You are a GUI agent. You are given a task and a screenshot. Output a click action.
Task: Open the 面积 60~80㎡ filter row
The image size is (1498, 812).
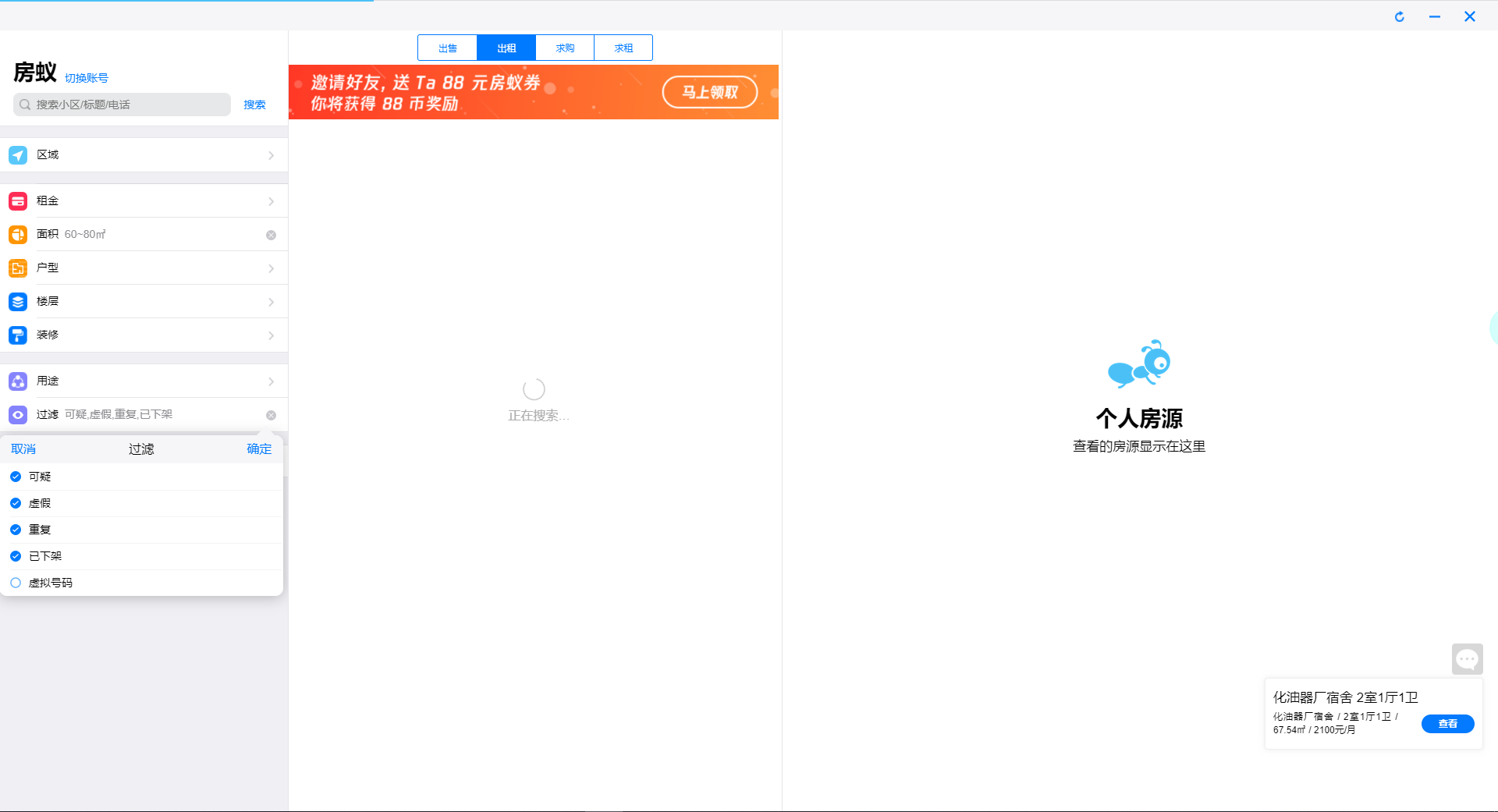pyautogui.click(x=144, y=235)
